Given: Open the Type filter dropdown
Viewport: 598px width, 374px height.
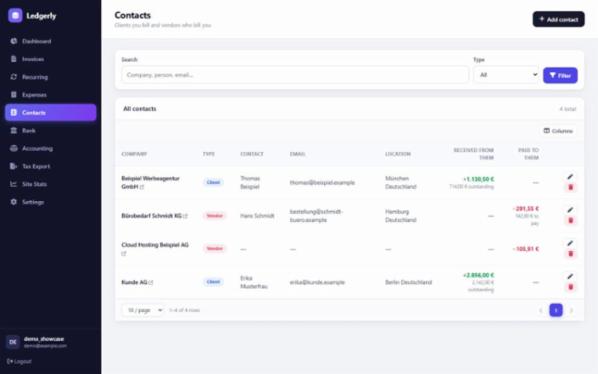Looking at the screenshot, I should [507, 75].
